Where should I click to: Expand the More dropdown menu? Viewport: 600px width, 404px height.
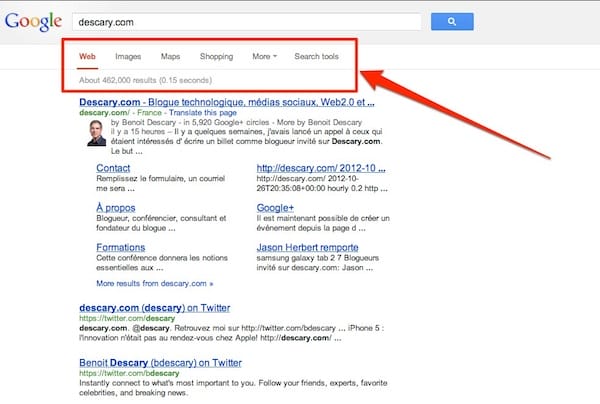pyautogui.click(x=264, y=56)
